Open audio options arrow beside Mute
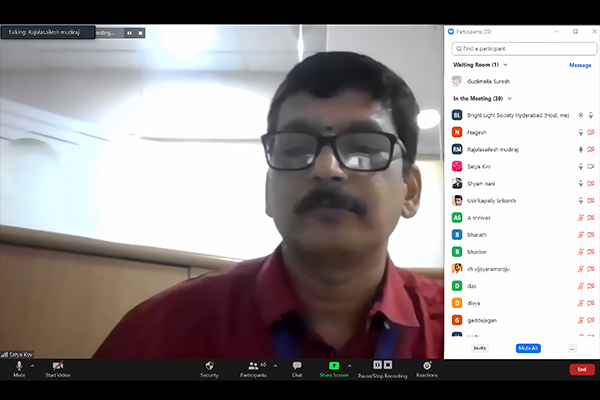Image resolution: width=600 pixels, height=400 pixels. point(33,365)
